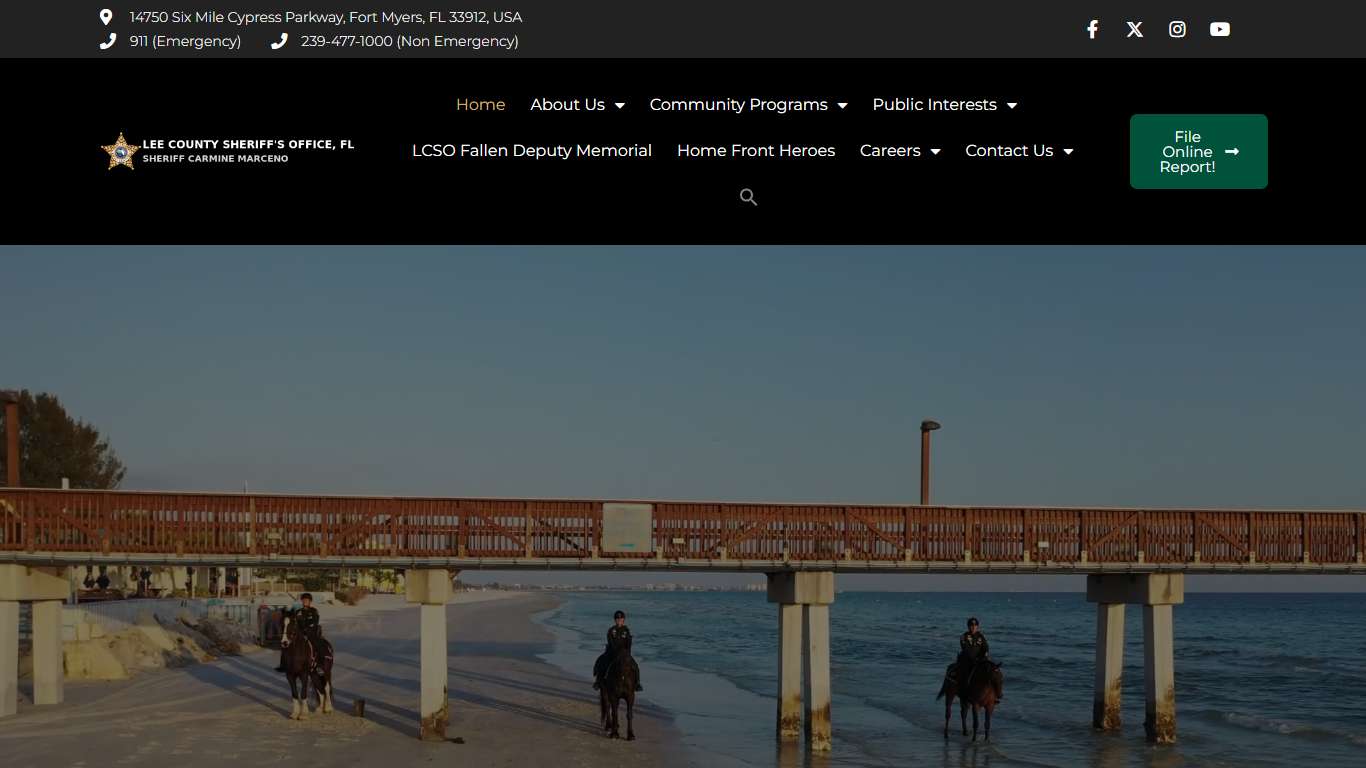Image resolution: width=1366 pixels, height=768 pixels.
Task: Click the location pin icon
Action: coord(107,16)
